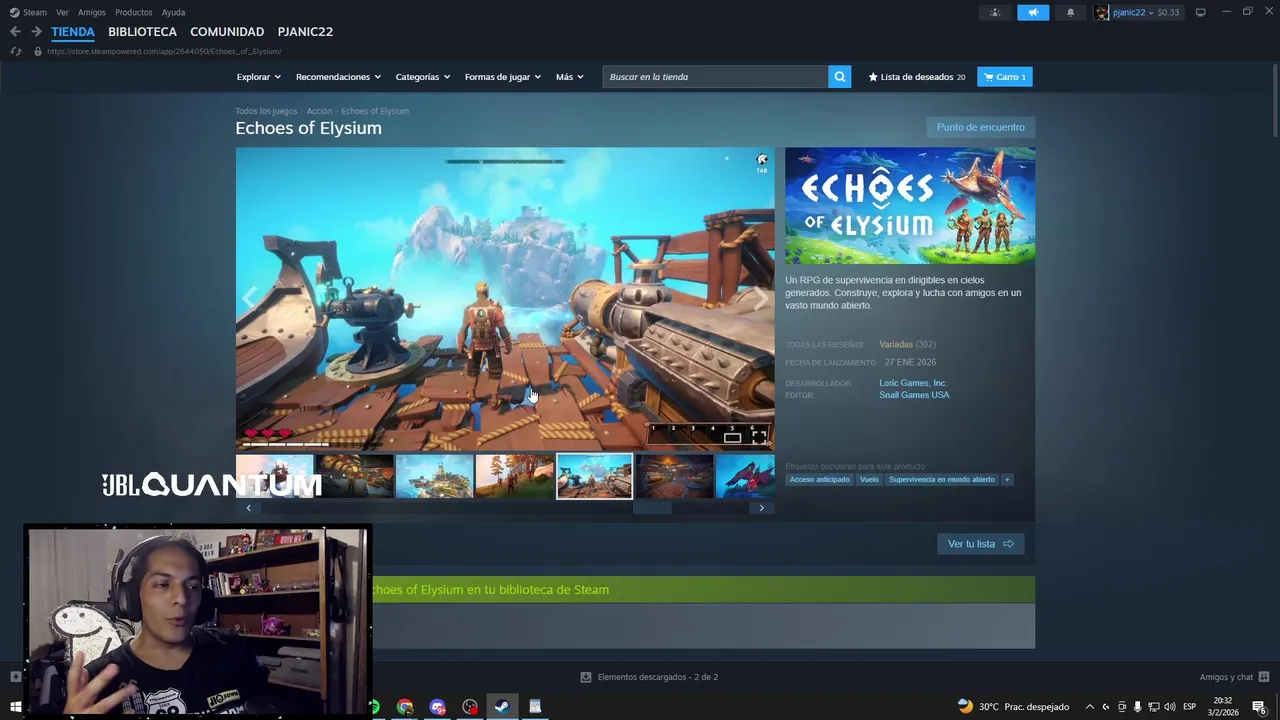The height and width of the screenshot is (720, 1280).
Task: Expand the Explorar dropdown
Action: 258,77
